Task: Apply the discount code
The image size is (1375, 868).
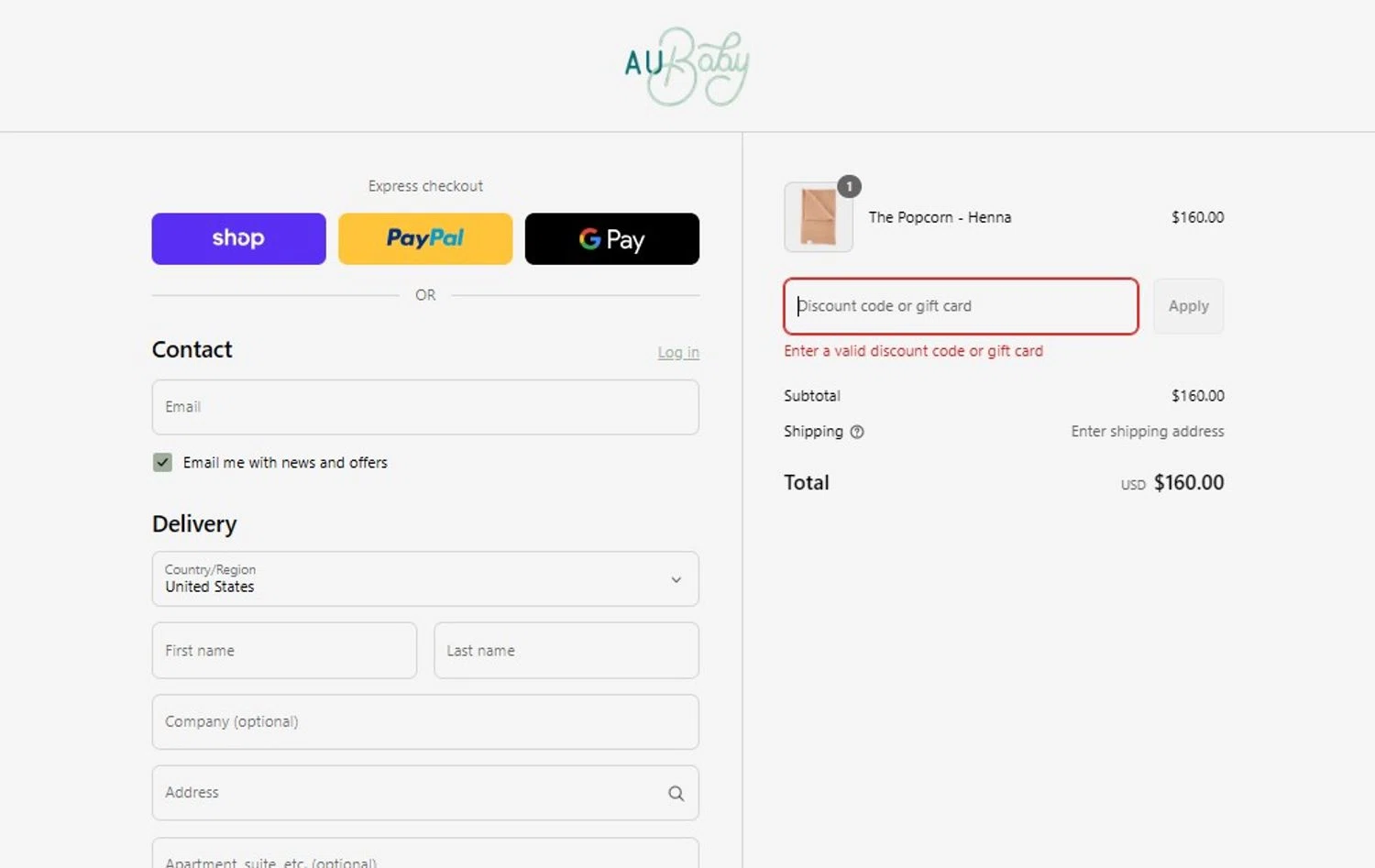Action: click(1188, 306)
